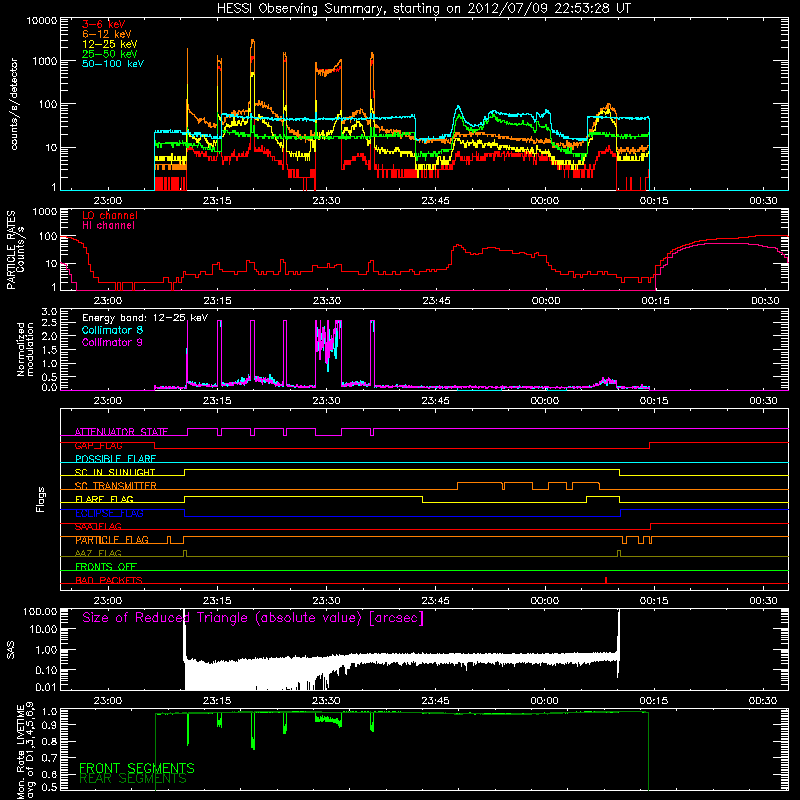Click the red bad-packets marker in the flags panel
This screenshot has width=800, height=800.
click(606, 580)
